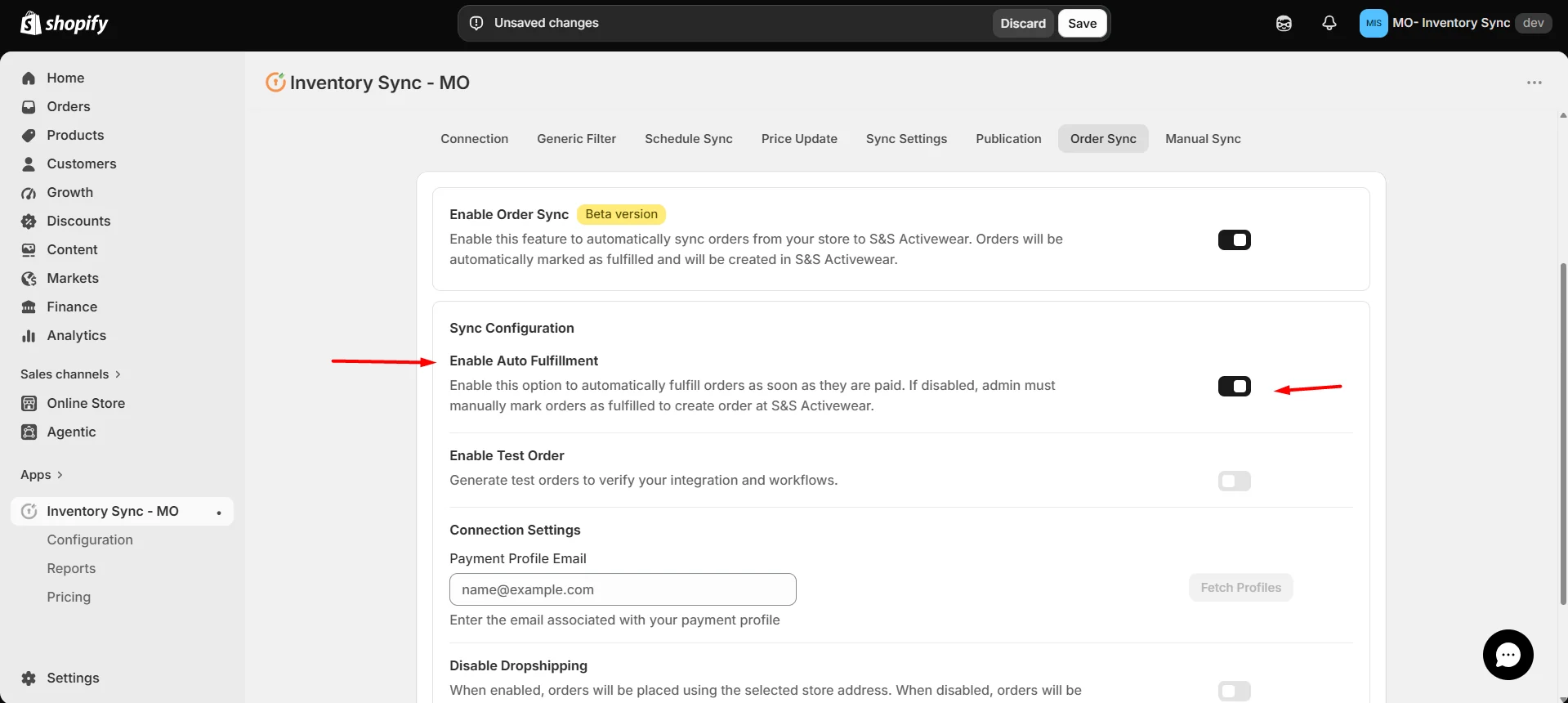Toggle the Disable Dropshipping switch
The height and width of the screenshot is (703, 1568).
pos(1234,691)
